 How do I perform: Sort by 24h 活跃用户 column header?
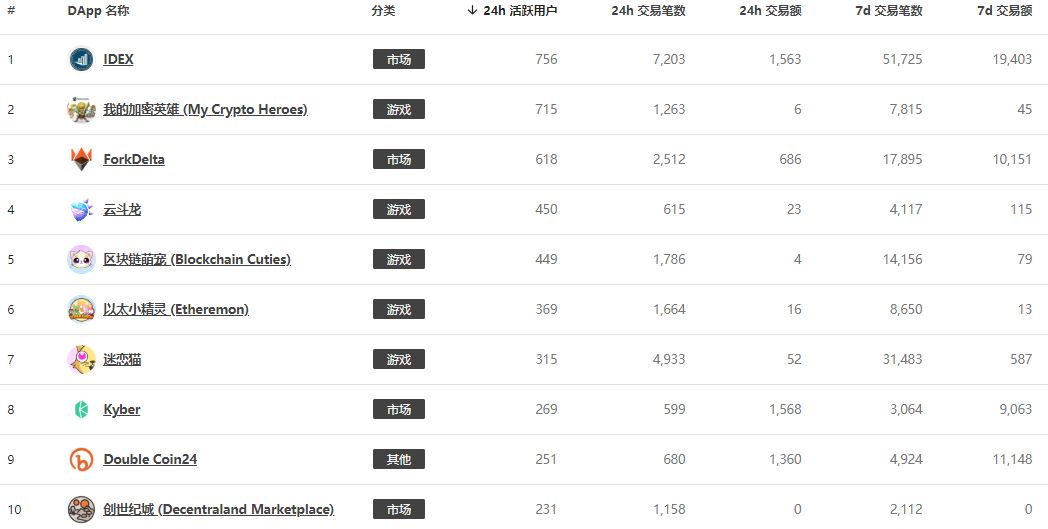click(512, 11)
